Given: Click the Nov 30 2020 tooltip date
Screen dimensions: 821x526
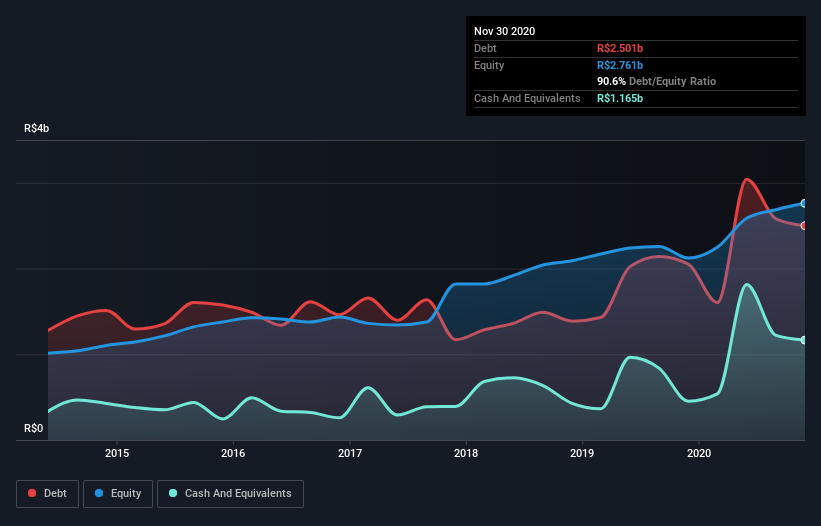Looking at the screenshot, I should (x=505, y=31).
